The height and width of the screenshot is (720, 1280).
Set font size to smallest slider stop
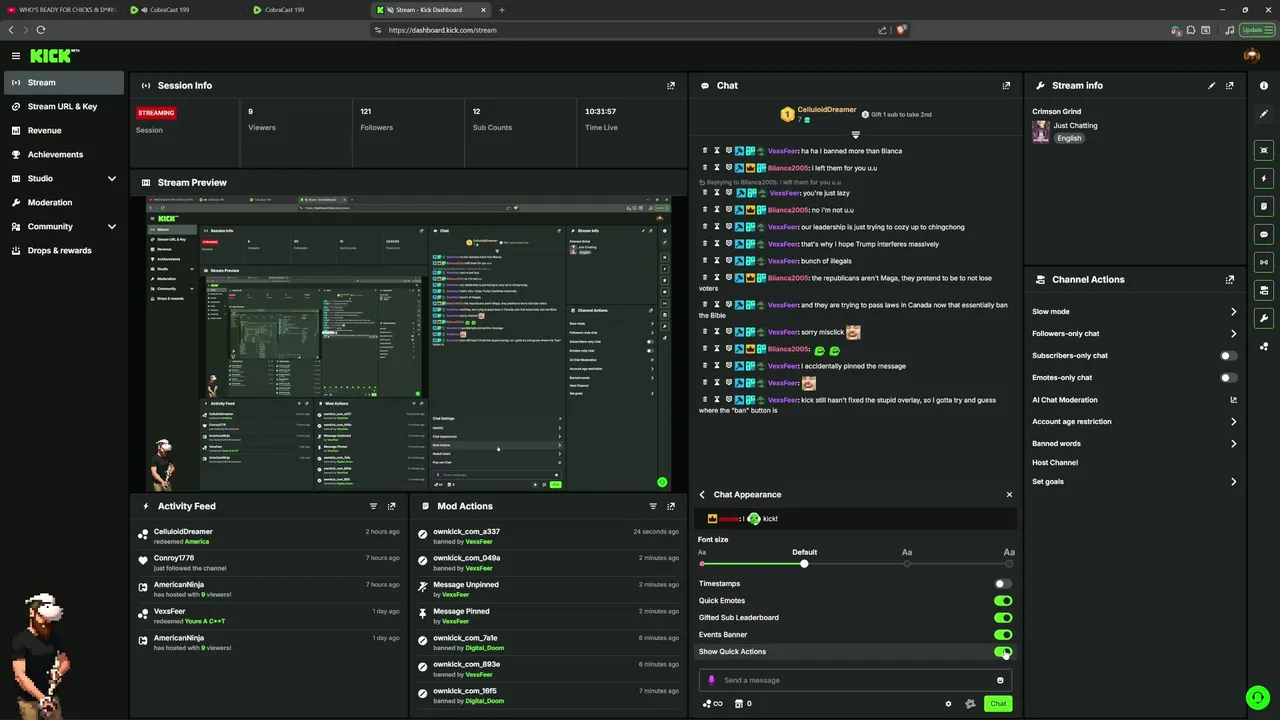(x=702, y=564)
